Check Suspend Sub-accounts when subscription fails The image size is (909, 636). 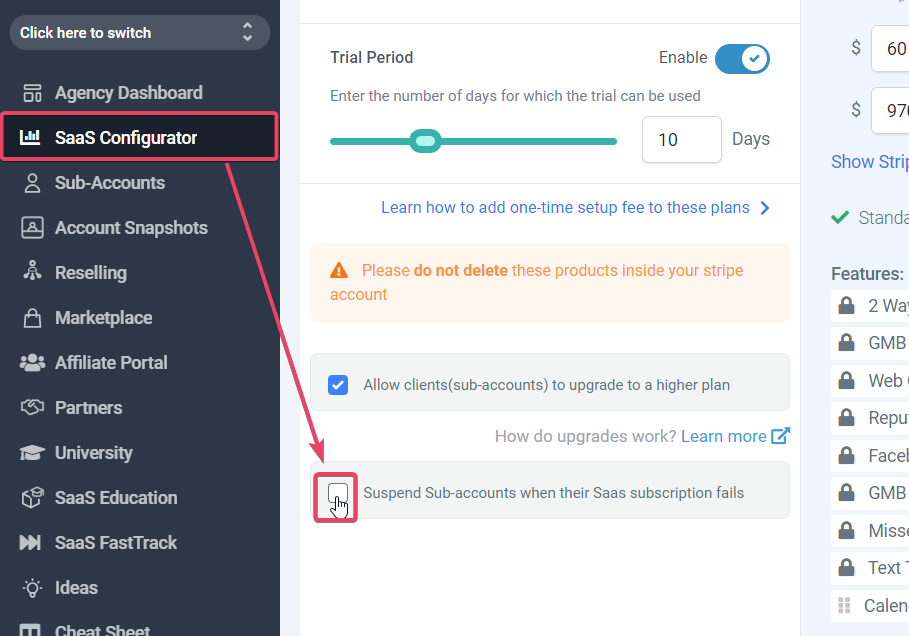(337, 493)
